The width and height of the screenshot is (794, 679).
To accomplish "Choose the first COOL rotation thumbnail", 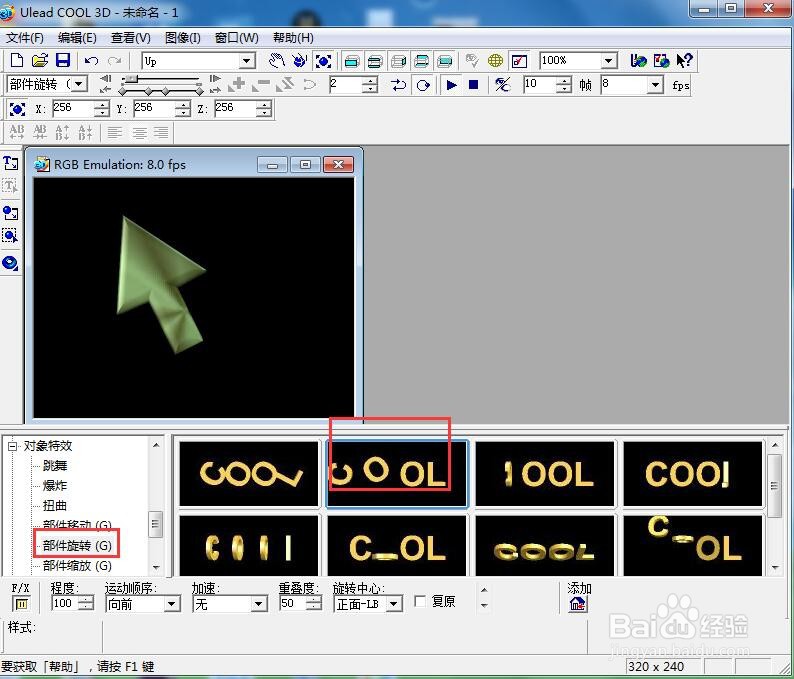I will 249,474.
